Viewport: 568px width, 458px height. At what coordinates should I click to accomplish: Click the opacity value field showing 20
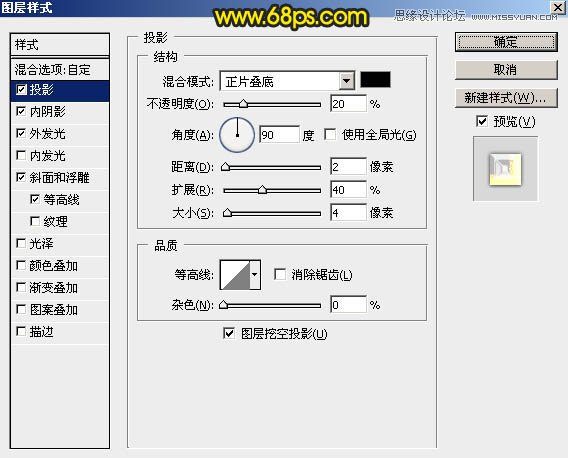click(x=348, y=104)
